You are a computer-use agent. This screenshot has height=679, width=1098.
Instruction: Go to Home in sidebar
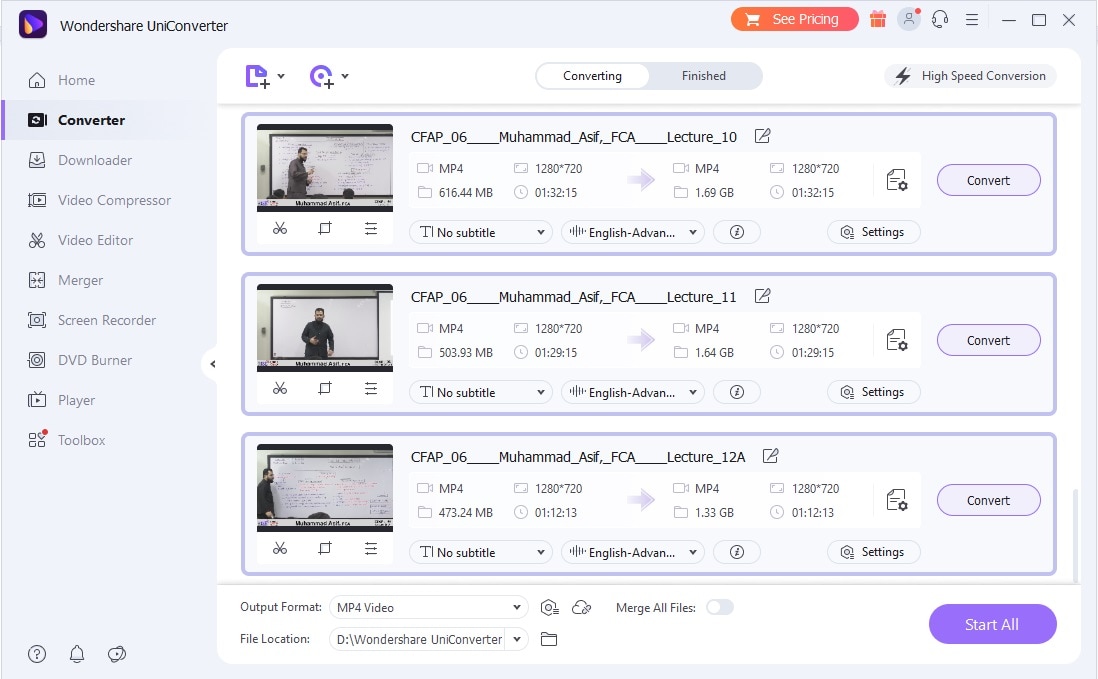(76, 80)
